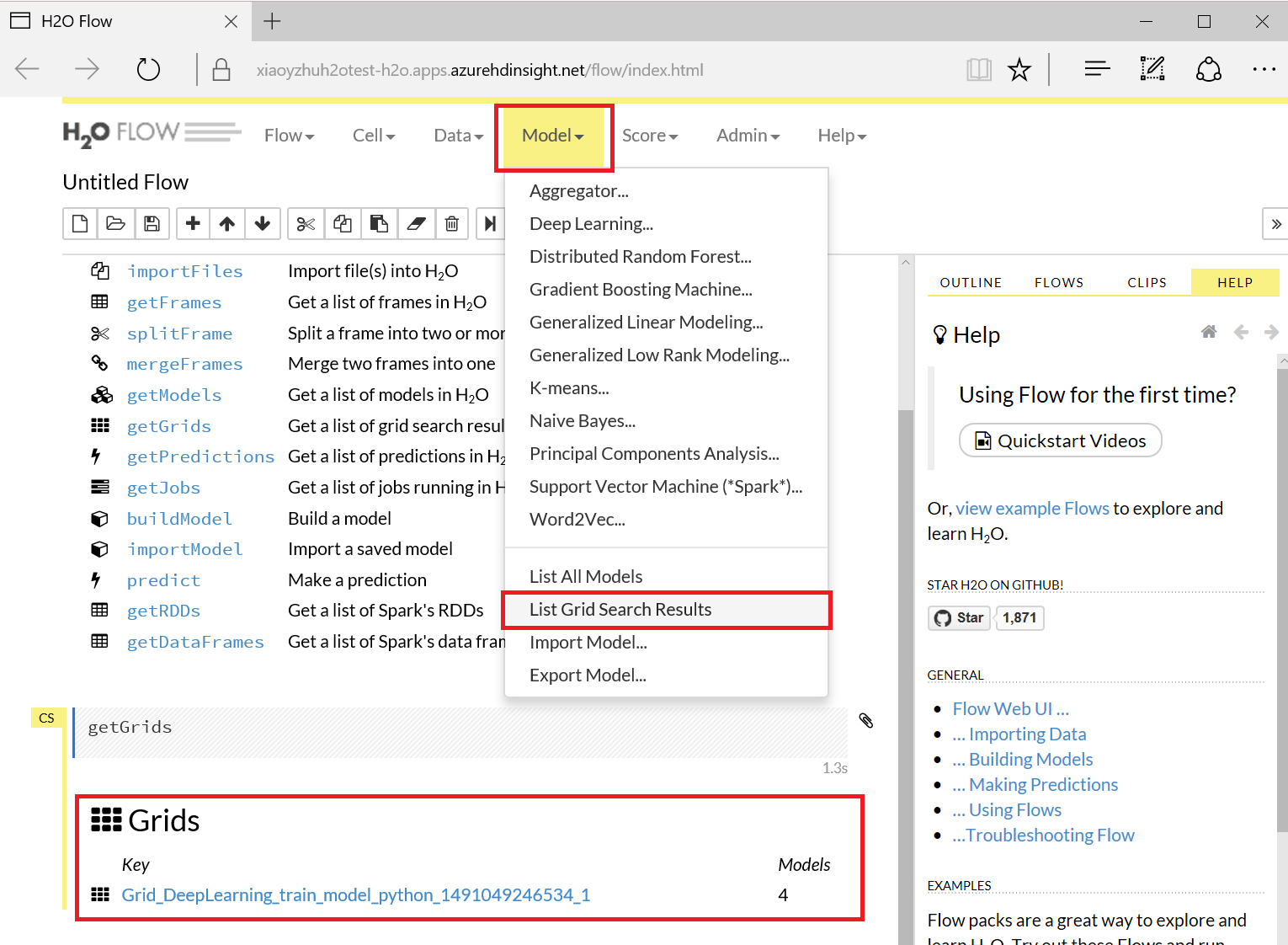The width and height of the screenshot is (1288, 945).
Task: Click the getPredictions routine link
Action: 200,456
